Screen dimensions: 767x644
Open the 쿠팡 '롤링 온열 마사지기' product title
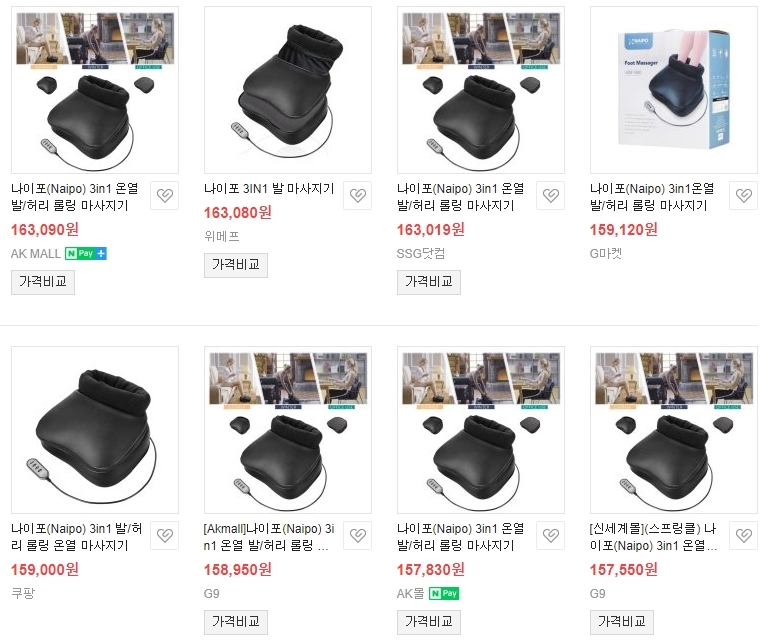(x=76, y=536)
